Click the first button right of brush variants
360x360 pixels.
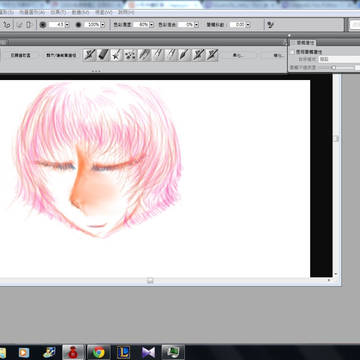pyautogui.click(x=239, y=55)
